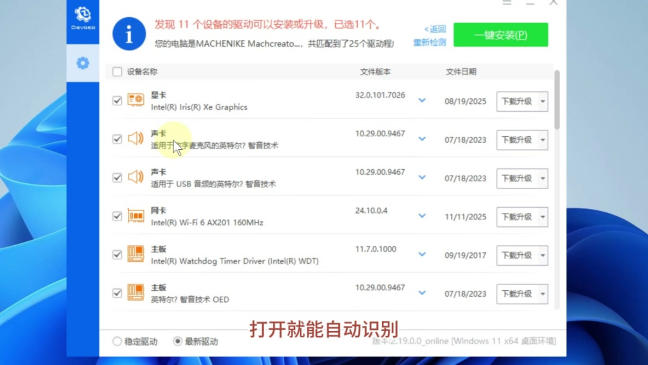Click the 文件日期 column header
The image size is (648, 365).
click(461, 72)
